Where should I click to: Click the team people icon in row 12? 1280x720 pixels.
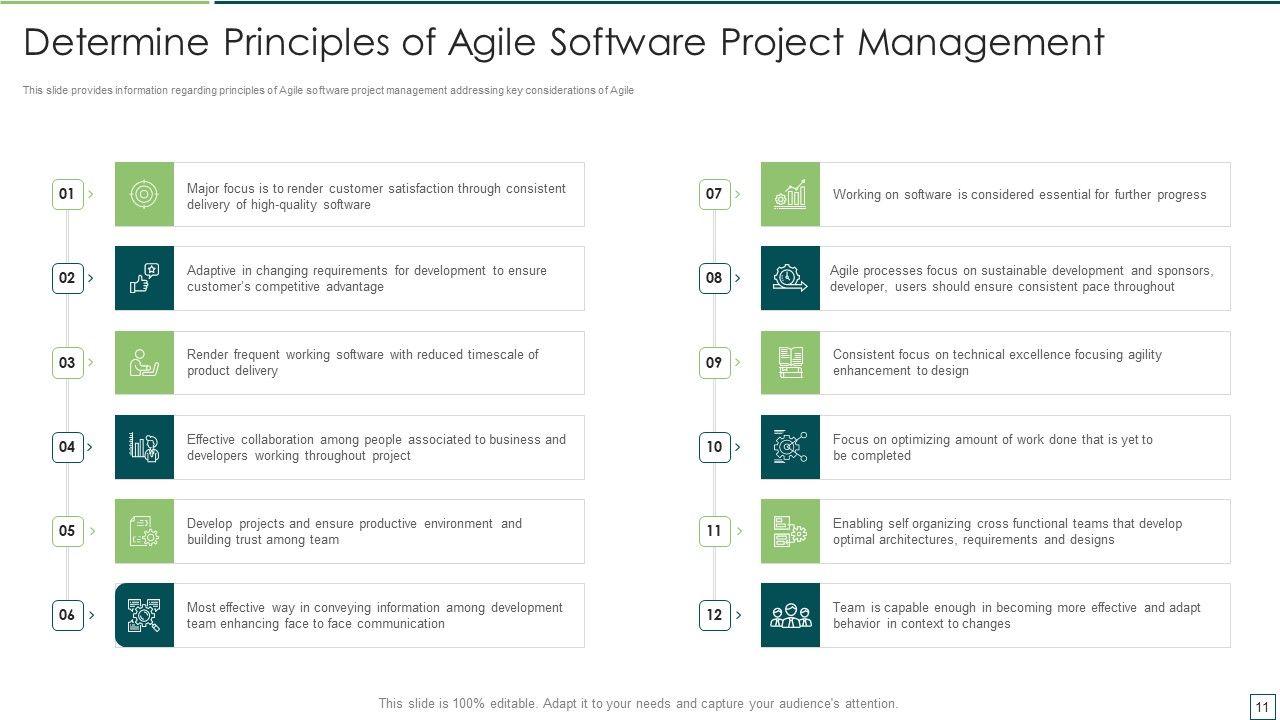click(x=790, y=615)
